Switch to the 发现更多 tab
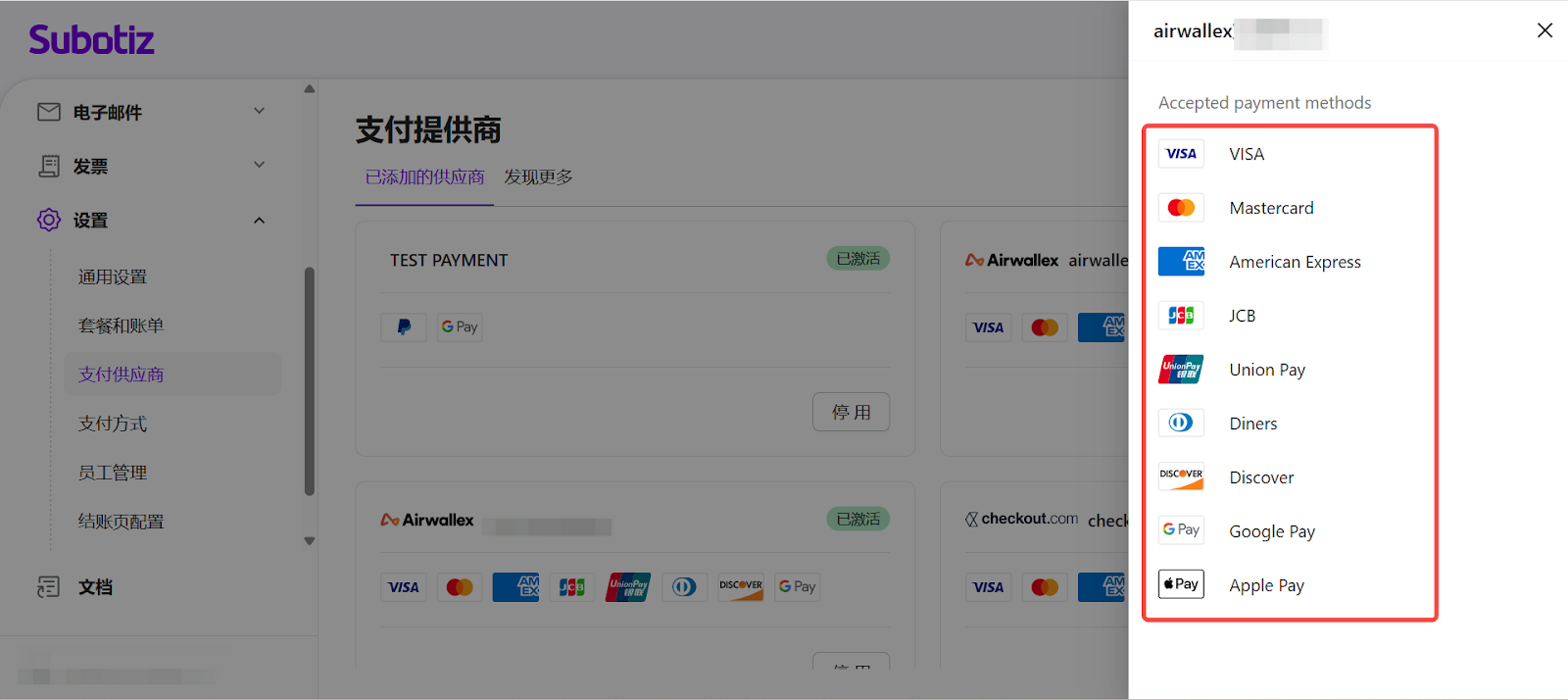The image size is (1568, 700). pyautogui.click(x=538, y=177)
